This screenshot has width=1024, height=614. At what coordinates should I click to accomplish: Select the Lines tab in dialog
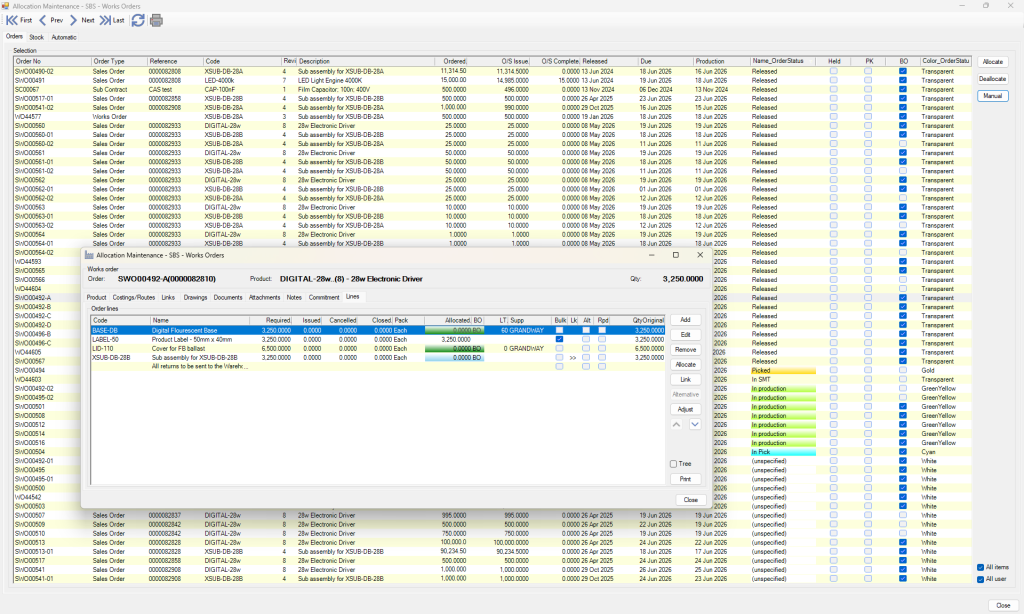(353, 297)
